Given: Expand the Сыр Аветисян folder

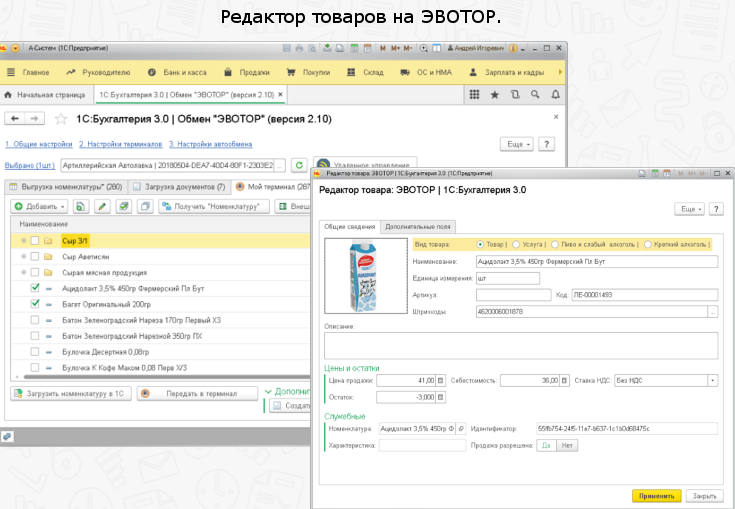Looking at the screenshot, I should [x=22, y=256].
